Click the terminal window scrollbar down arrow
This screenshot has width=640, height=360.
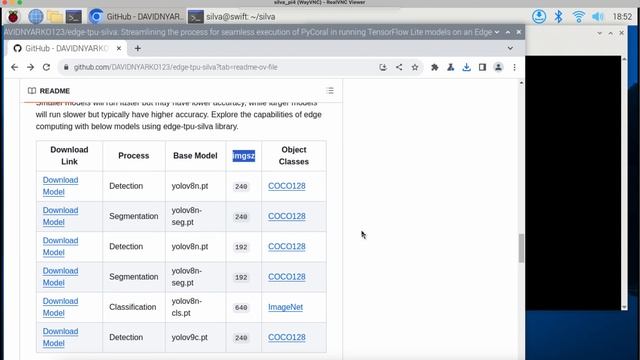(x=624, y=307)
